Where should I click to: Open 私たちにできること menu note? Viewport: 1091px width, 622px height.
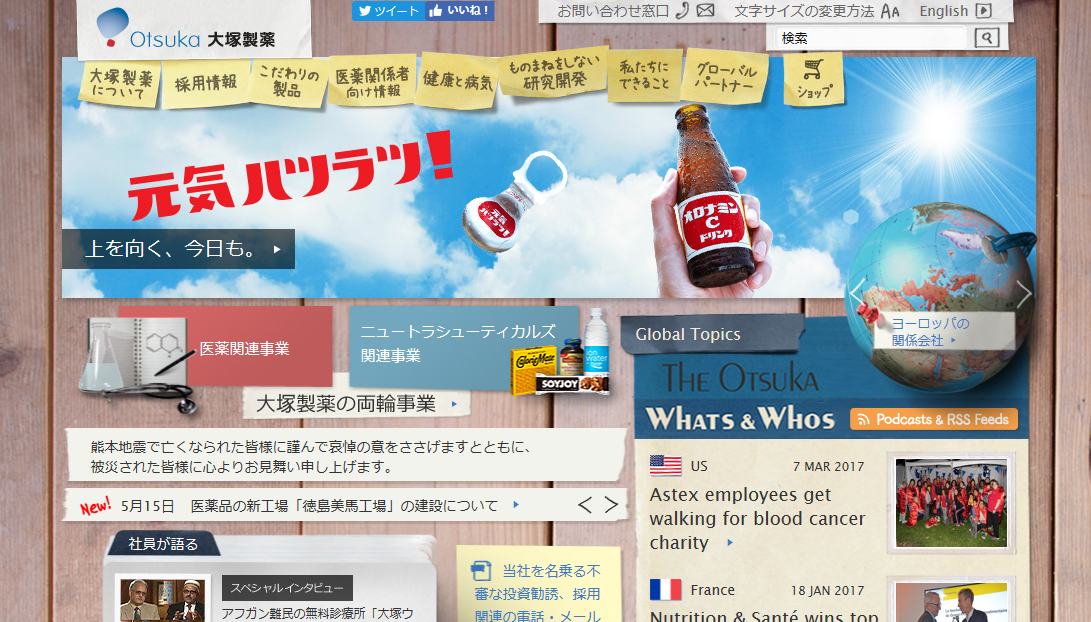(644, 75)
